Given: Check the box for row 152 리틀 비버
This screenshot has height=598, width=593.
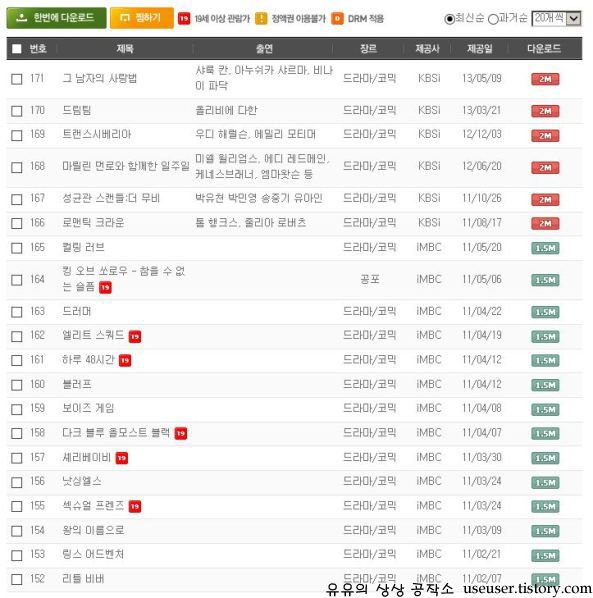Looking at the screenshot, I should 17,579.
